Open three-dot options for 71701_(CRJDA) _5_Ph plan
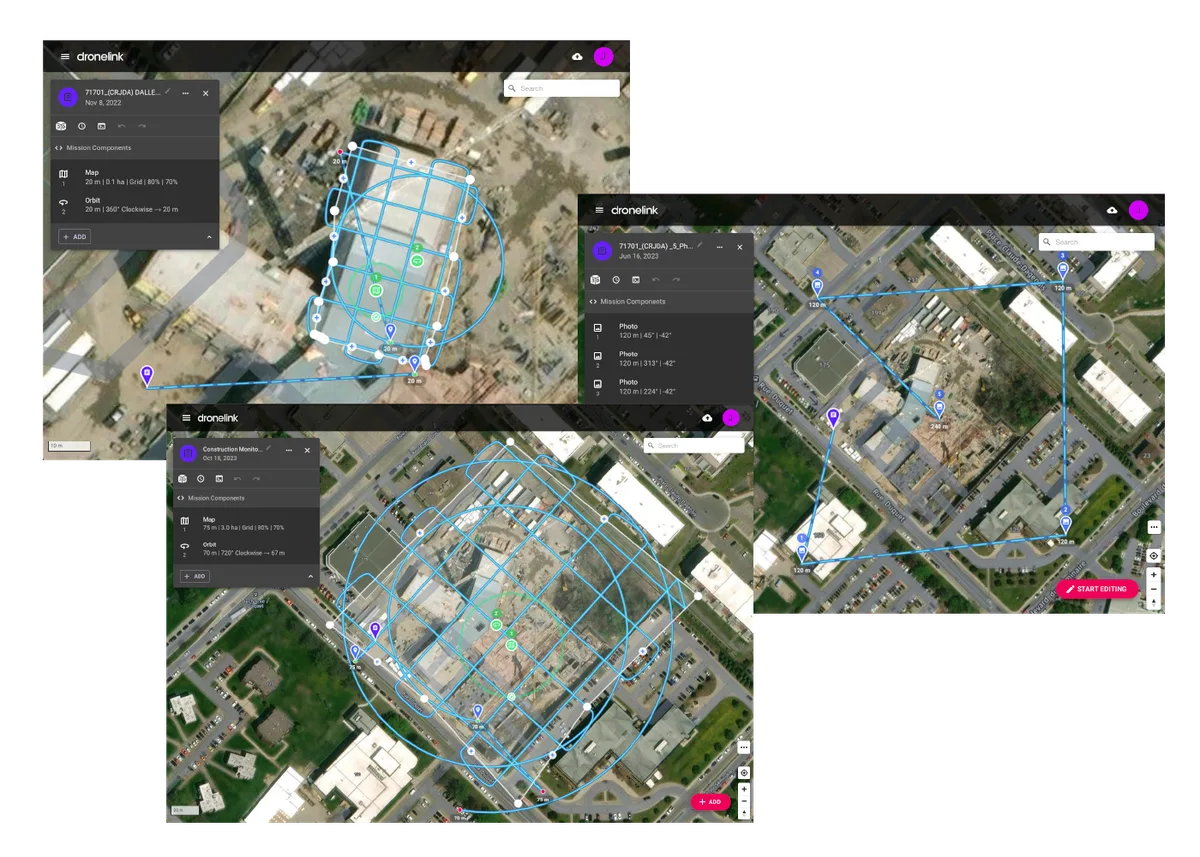1200x857 pixels. (720, 247)
